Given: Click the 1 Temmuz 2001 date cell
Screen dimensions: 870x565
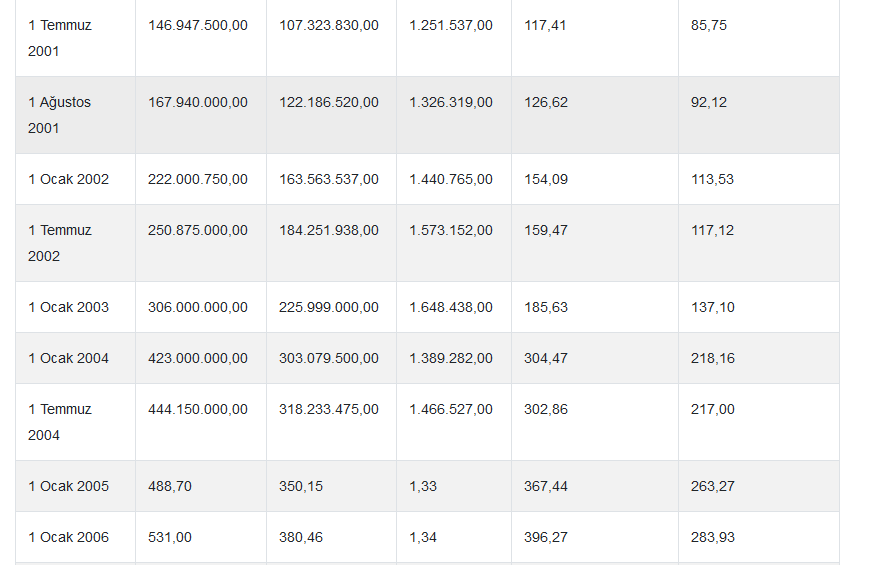Looking at the screenshot, I should pyautogui.click(x=60, y=38).
